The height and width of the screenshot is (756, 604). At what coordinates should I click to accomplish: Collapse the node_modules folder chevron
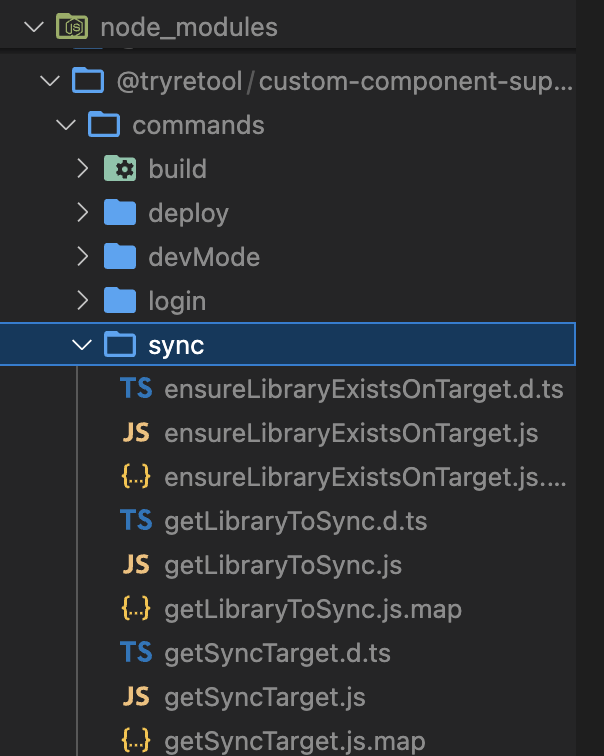(34, 27)
